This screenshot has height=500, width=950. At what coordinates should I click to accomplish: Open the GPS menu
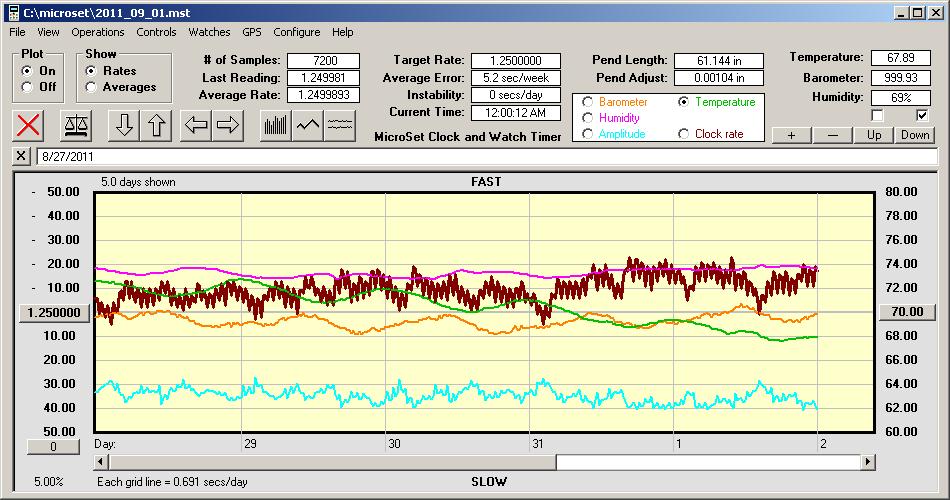tap(252, 32)
